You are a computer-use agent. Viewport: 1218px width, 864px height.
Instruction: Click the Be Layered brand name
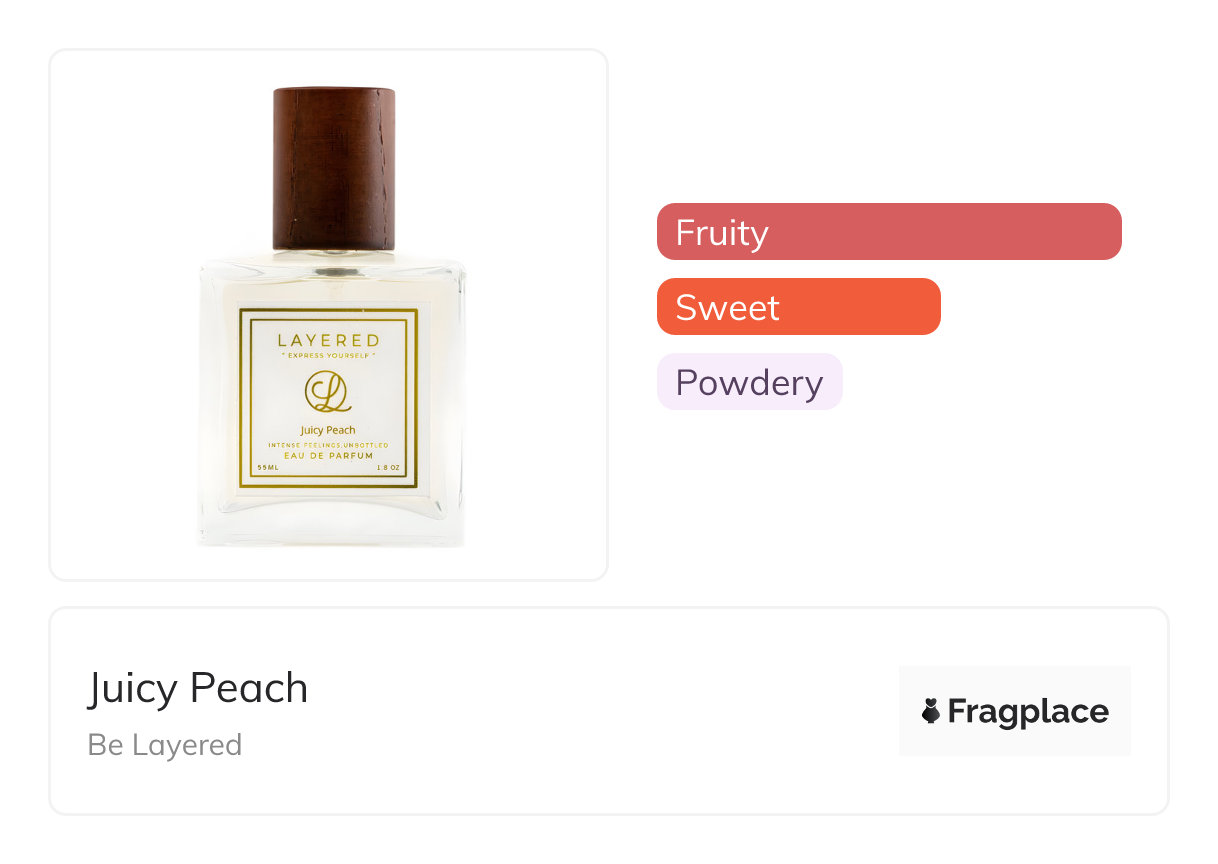click(165, 745)
